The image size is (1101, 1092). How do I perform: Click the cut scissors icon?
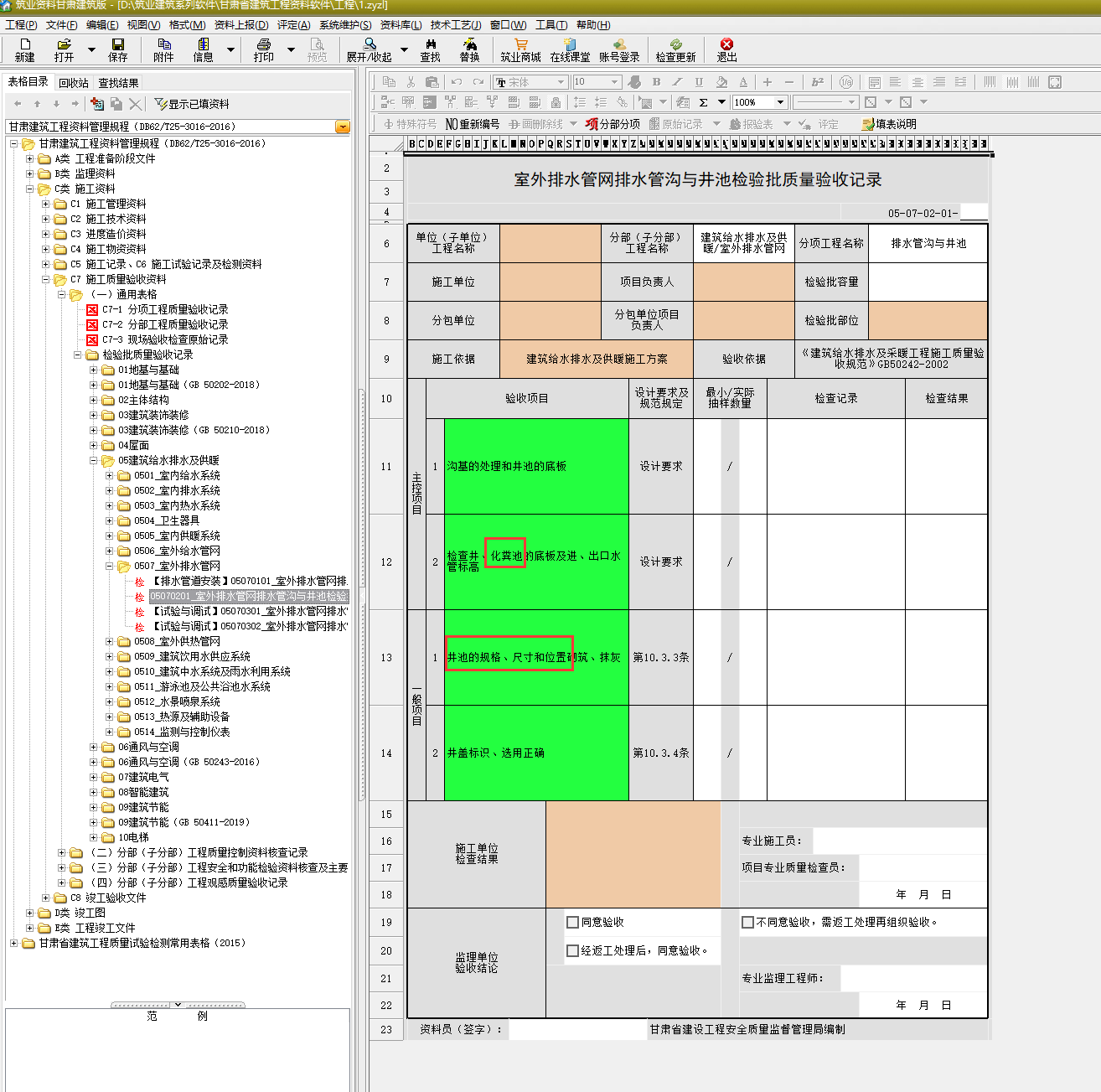(411, 82)
